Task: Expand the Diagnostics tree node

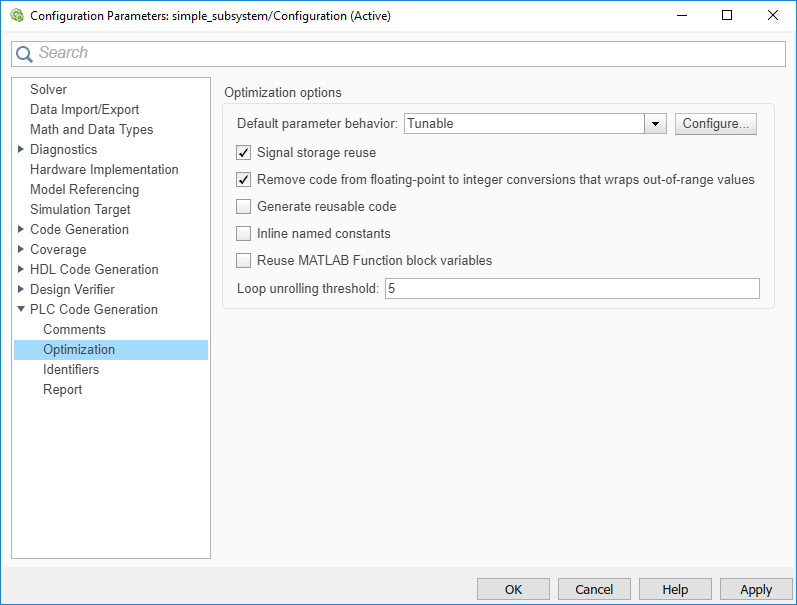Action: point(21,149)
